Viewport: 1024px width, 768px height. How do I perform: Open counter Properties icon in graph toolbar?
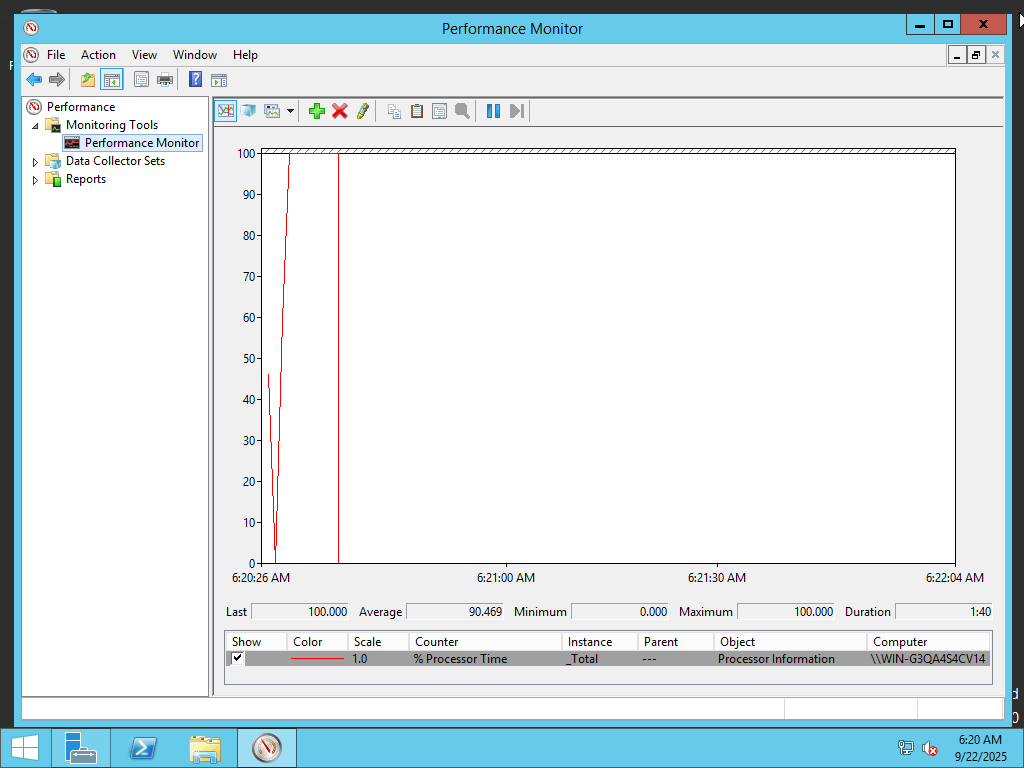(x=439, y=111)
